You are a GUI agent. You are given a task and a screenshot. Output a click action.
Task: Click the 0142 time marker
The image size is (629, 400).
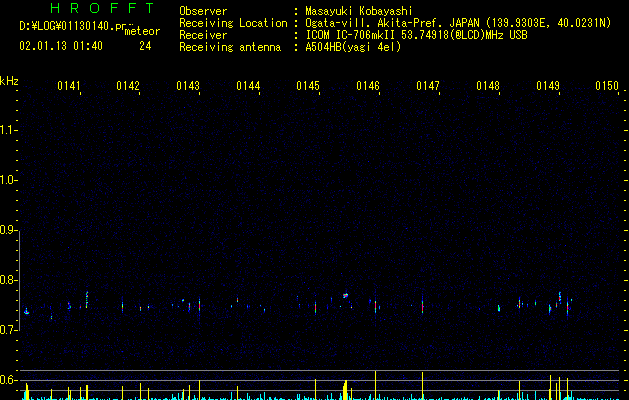pos(128,86)
